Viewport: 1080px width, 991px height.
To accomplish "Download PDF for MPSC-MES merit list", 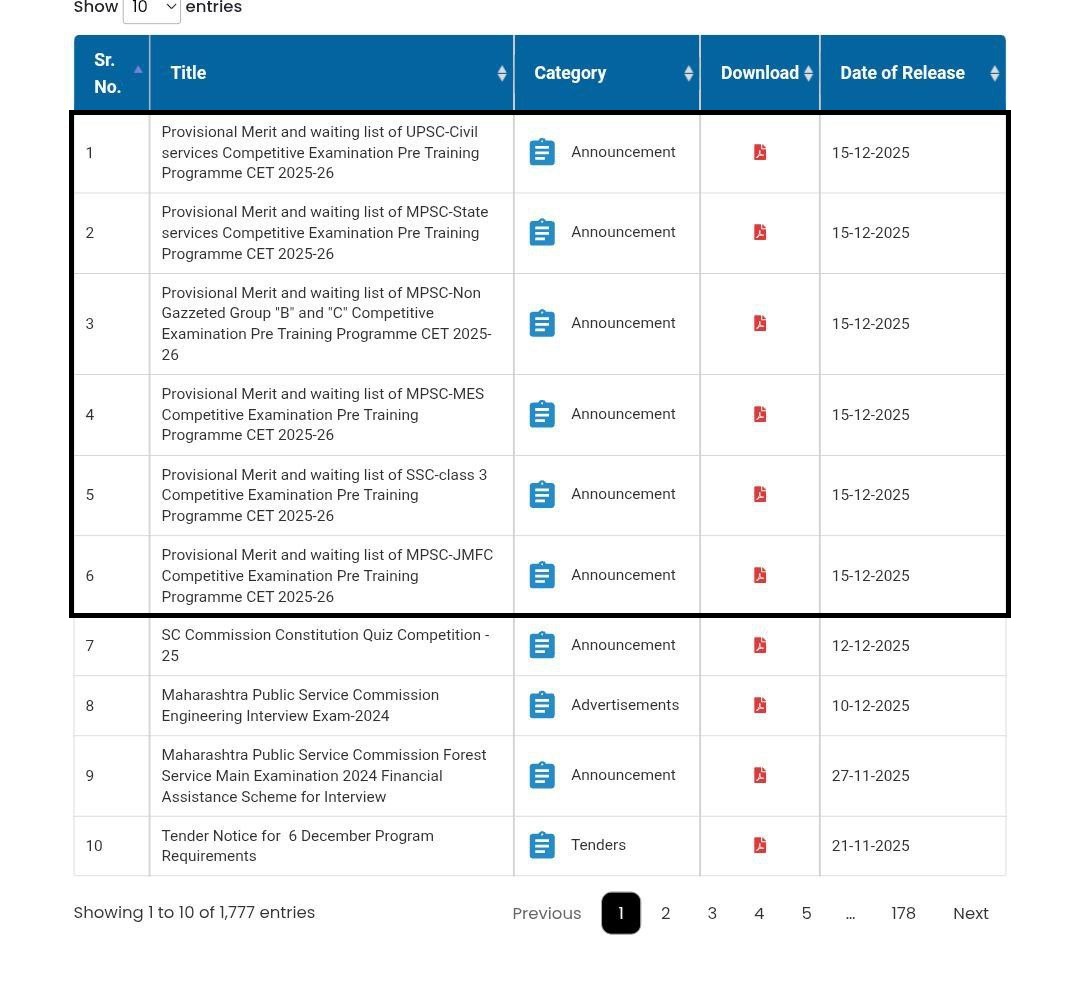I will pyautogui.click(x=760, y=414).
